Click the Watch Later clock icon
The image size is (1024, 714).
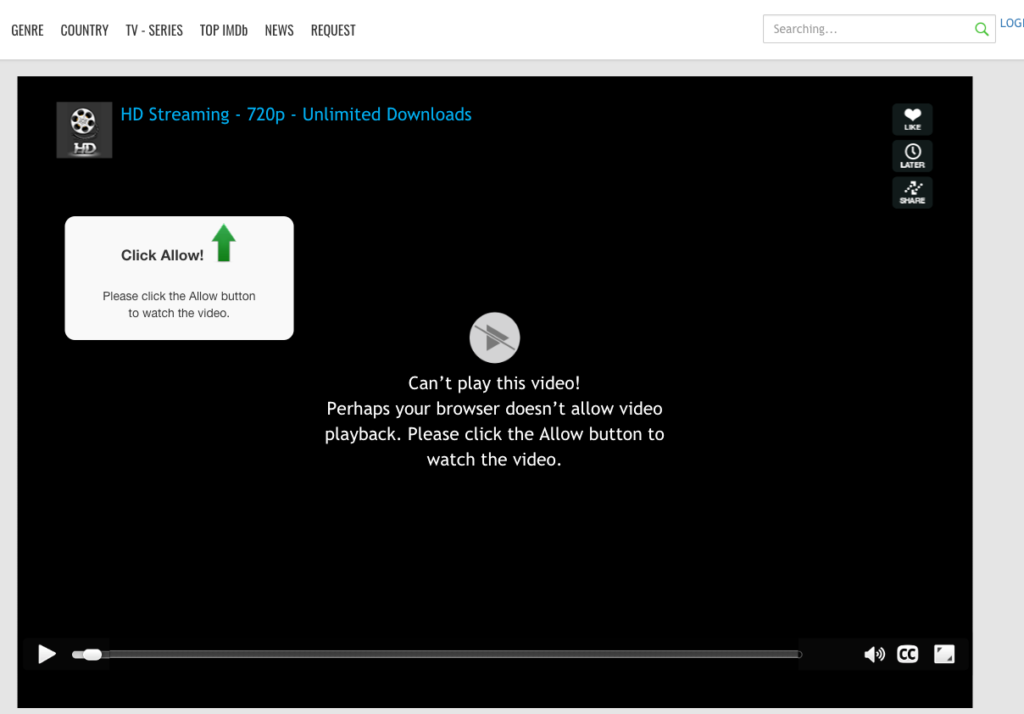[912, 156]
